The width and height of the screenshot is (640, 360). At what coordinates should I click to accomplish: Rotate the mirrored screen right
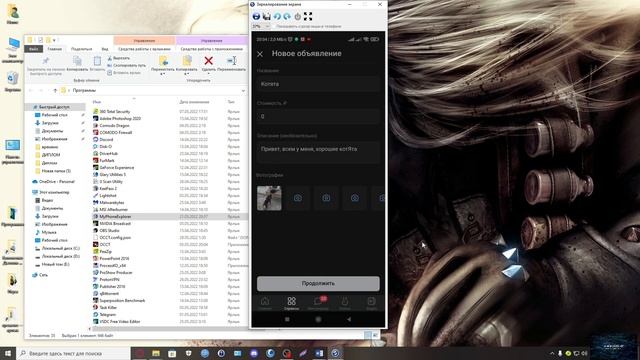[287, 16]
